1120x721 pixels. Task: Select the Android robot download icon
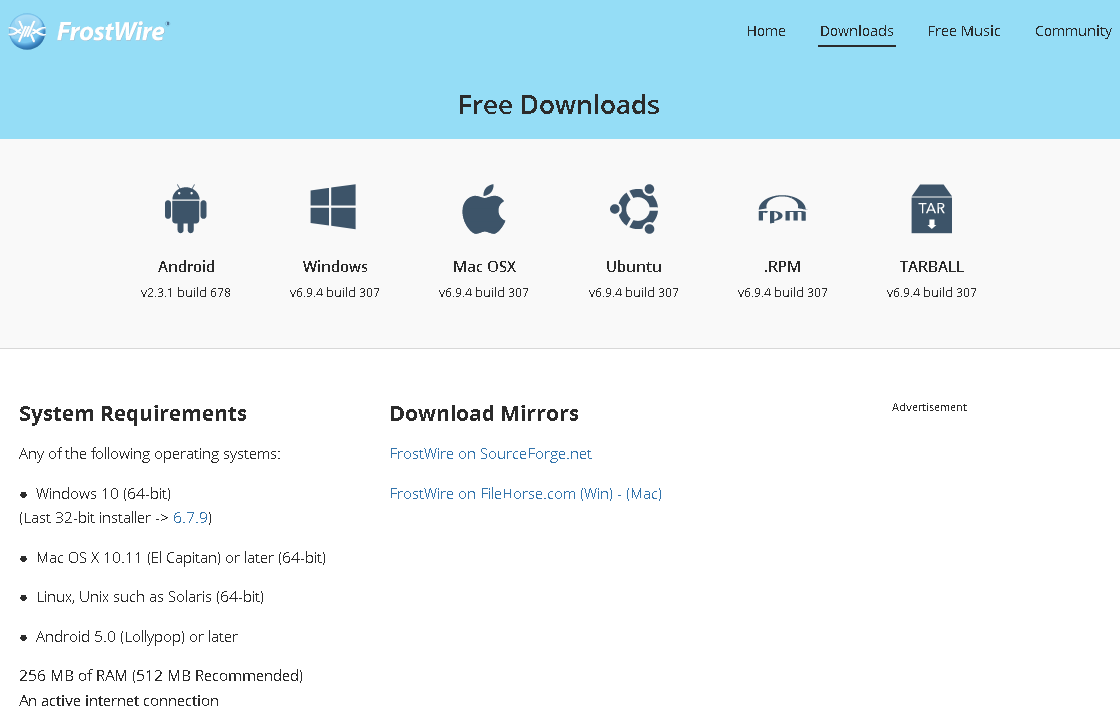coord(186,208)
